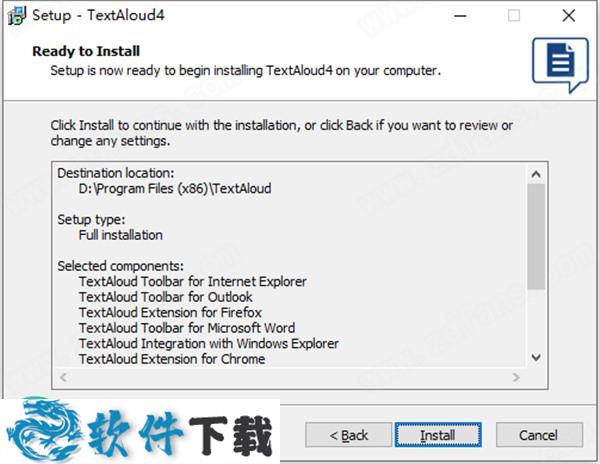
Task: Select 'TextAloud Toolbar for Internet Explorer' line
Action: click(192, 282)
